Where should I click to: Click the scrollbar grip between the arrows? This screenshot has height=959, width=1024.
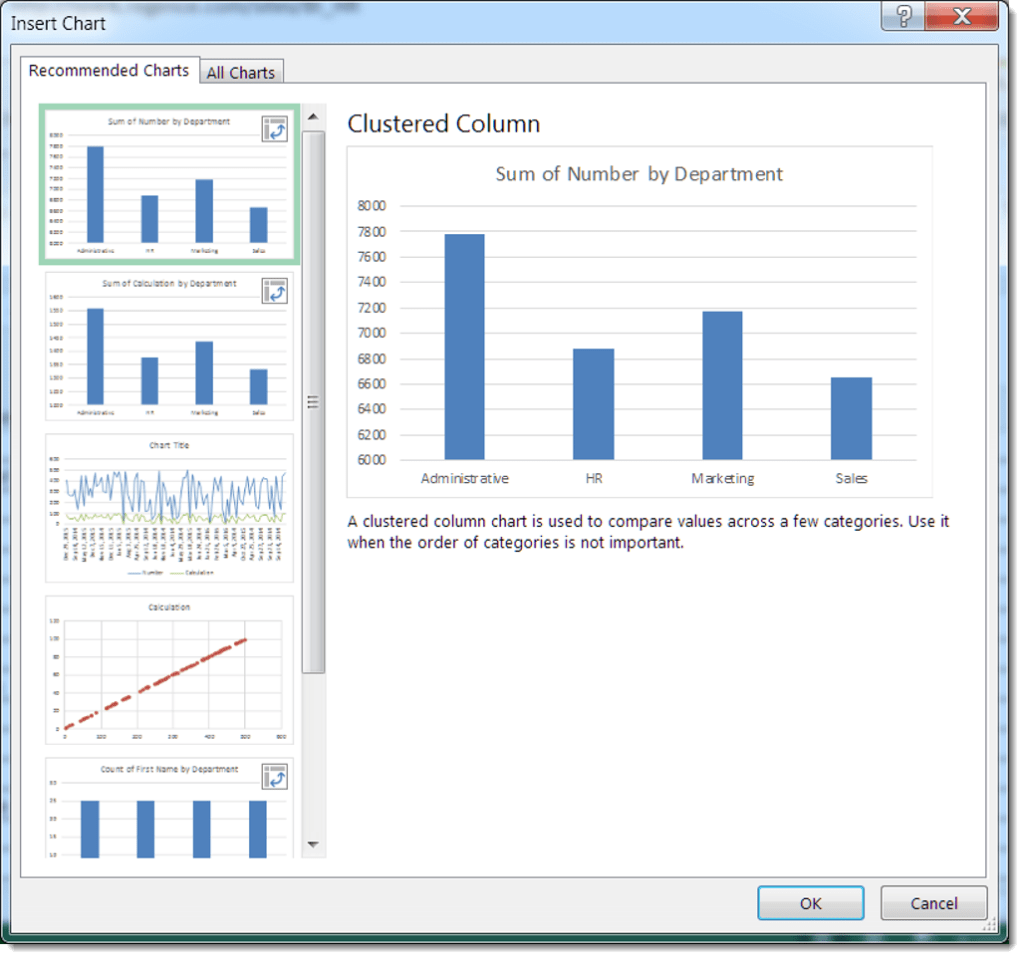point(313,400)
